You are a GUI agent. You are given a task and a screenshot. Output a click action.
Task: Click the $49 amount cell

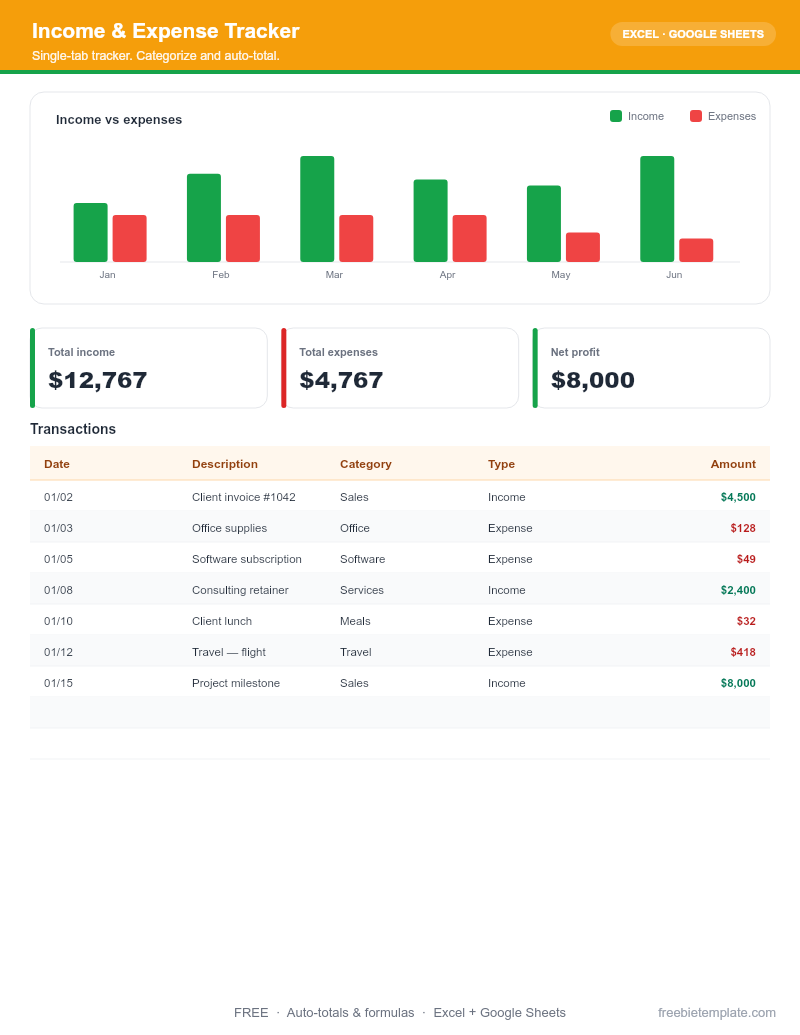(x=746, y=559)
